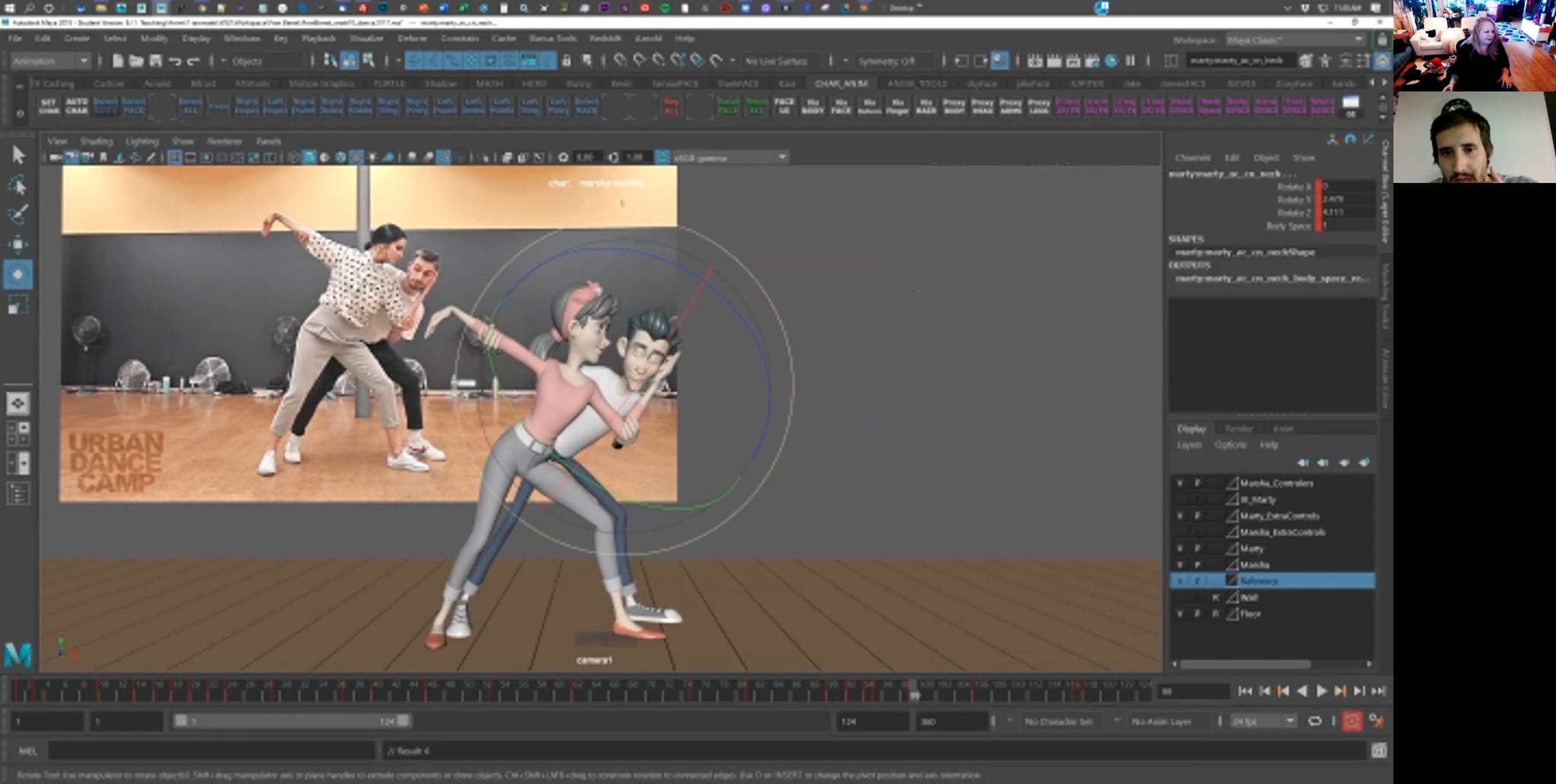
Task: Open the No Live Surface field
Action: click(x=781, y=61)
